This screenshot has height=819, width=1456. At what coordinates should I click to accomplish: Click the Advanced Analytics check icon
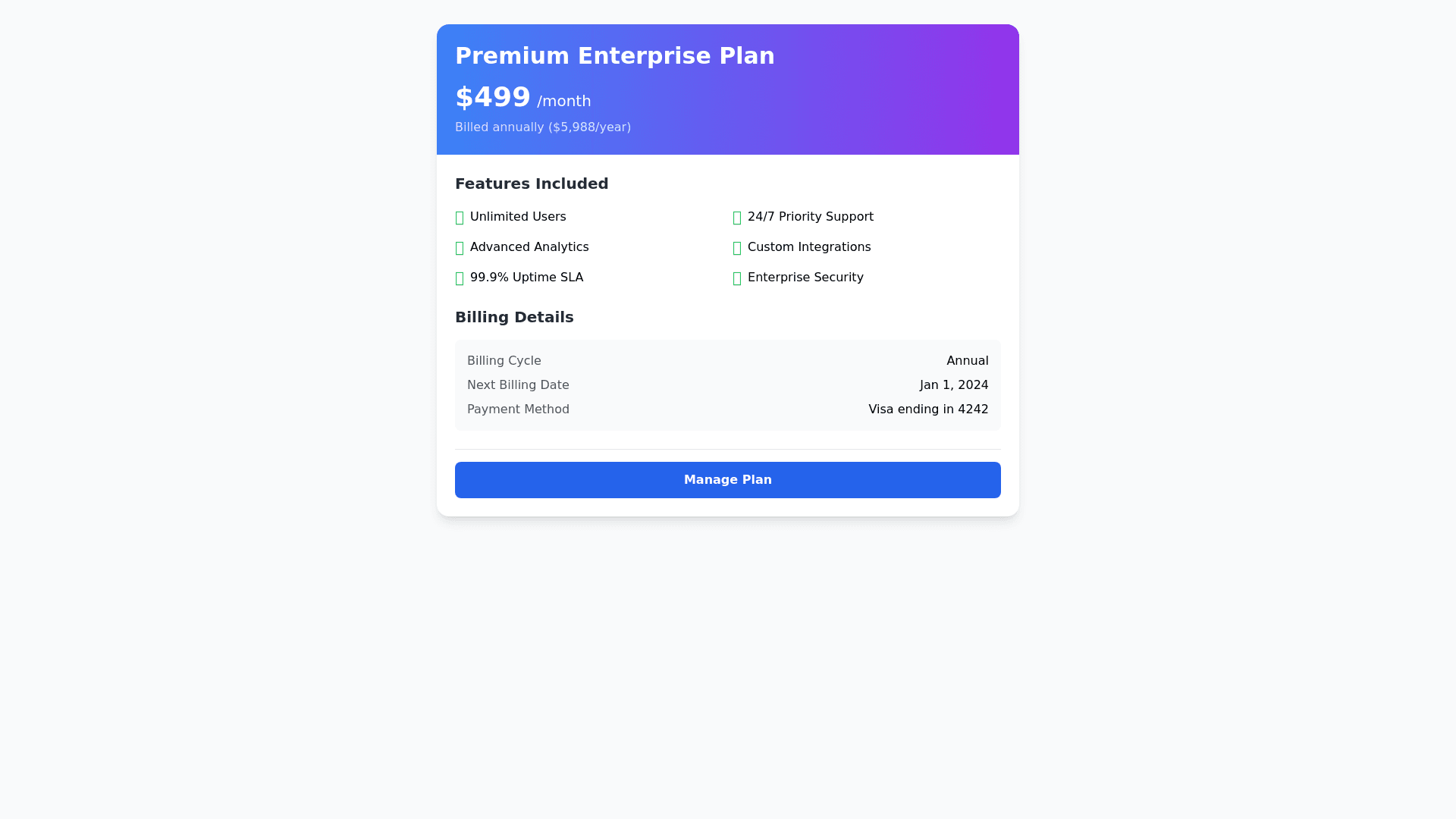[460, 249]
